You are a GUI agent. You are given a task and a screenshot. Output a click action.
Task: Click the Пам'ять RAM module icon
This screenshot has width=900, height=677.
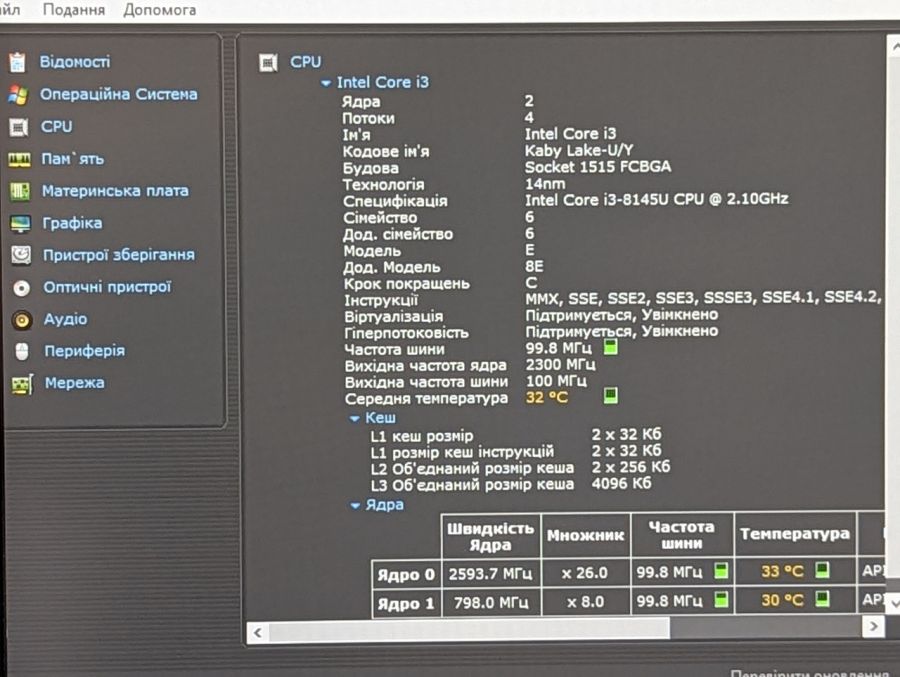pos(20,159)
